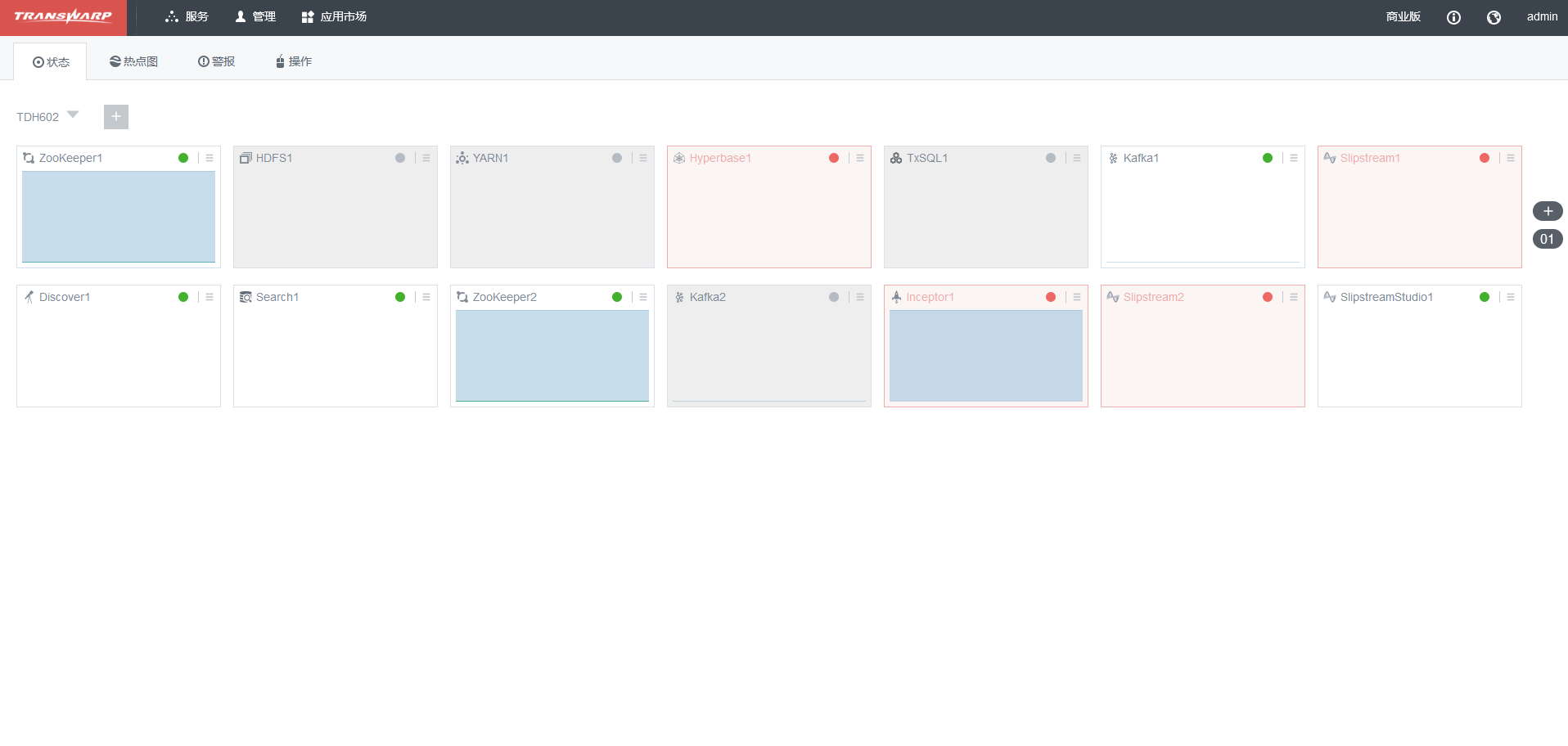Viewport: 1568px width, 746px height.
Task: Open the Slipstream1 card menu
Action: [x=1511, y=158]
